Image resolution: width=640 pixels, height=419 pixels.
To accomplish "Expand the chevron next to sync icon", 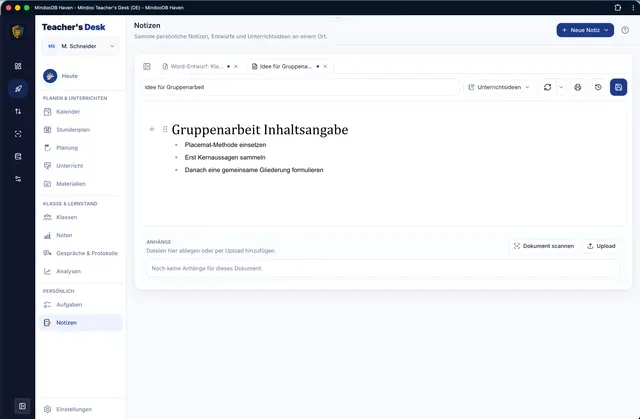I will [x=561, y=87].
